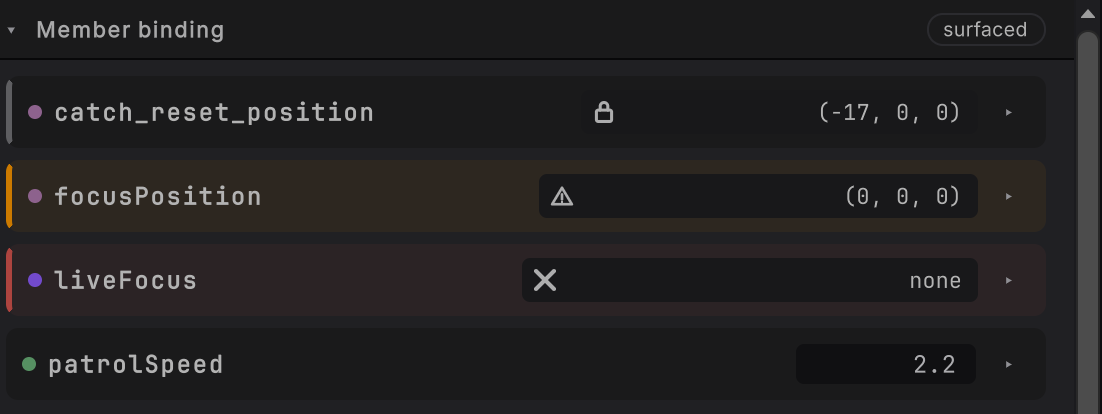The image size is (1102, 414).
Task: Expand the liveFocus row arrow
Action: coord(1009,280)
